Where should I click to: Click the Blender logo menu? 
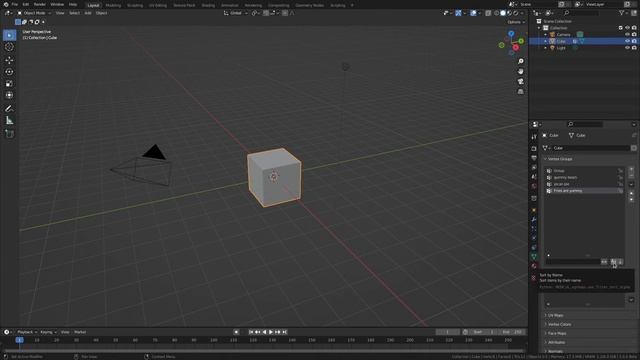pyautogui.click(x=6, y=4)
